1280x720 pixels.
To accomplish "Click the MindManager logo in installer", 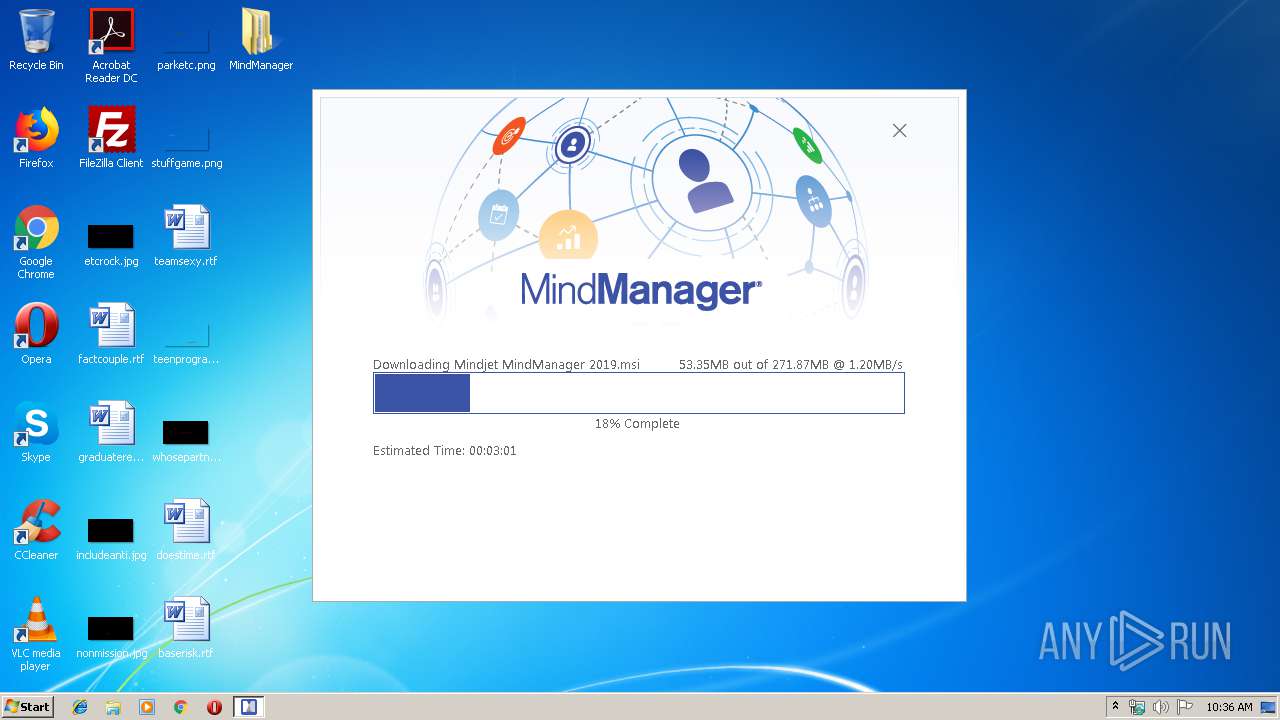I will 641,290.
